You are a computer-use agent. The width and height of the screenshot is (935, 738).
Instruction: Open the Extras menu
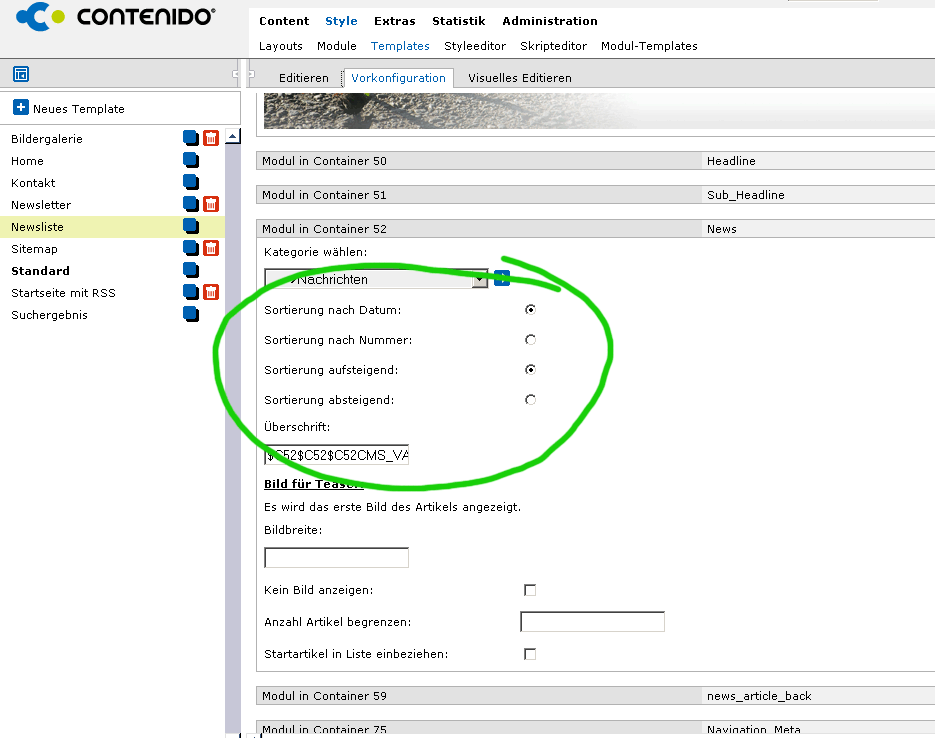point(394,21)
